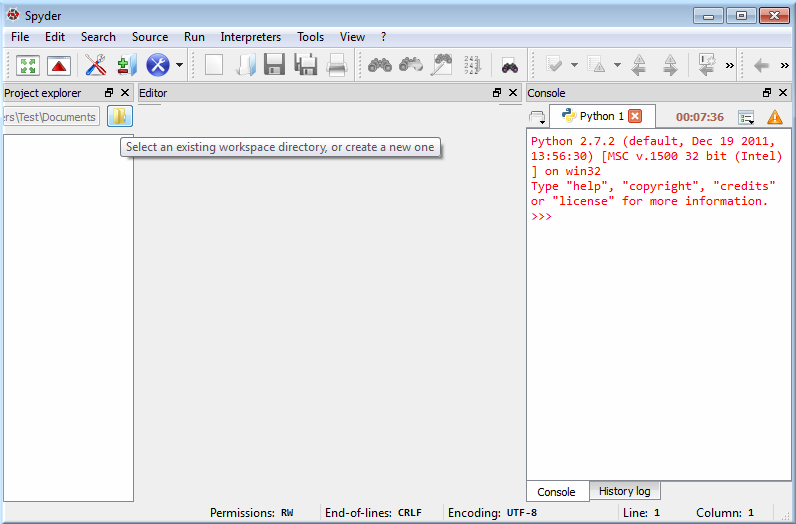Image resolution: width=796 pixels, height=524 pixels.
Task: Close the Editor pane
Action: (x=513, y=93)
